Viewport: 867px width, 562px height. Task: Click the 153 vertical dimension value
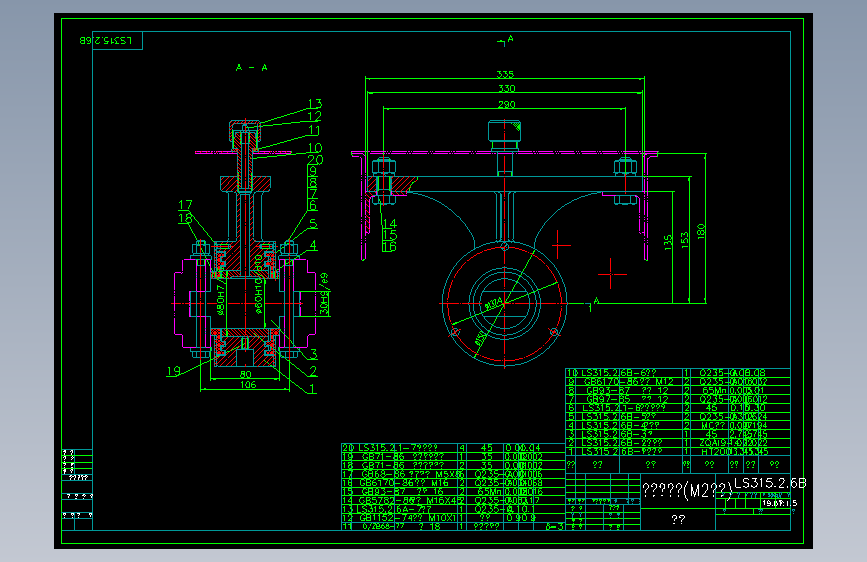(x=685, y=240)
